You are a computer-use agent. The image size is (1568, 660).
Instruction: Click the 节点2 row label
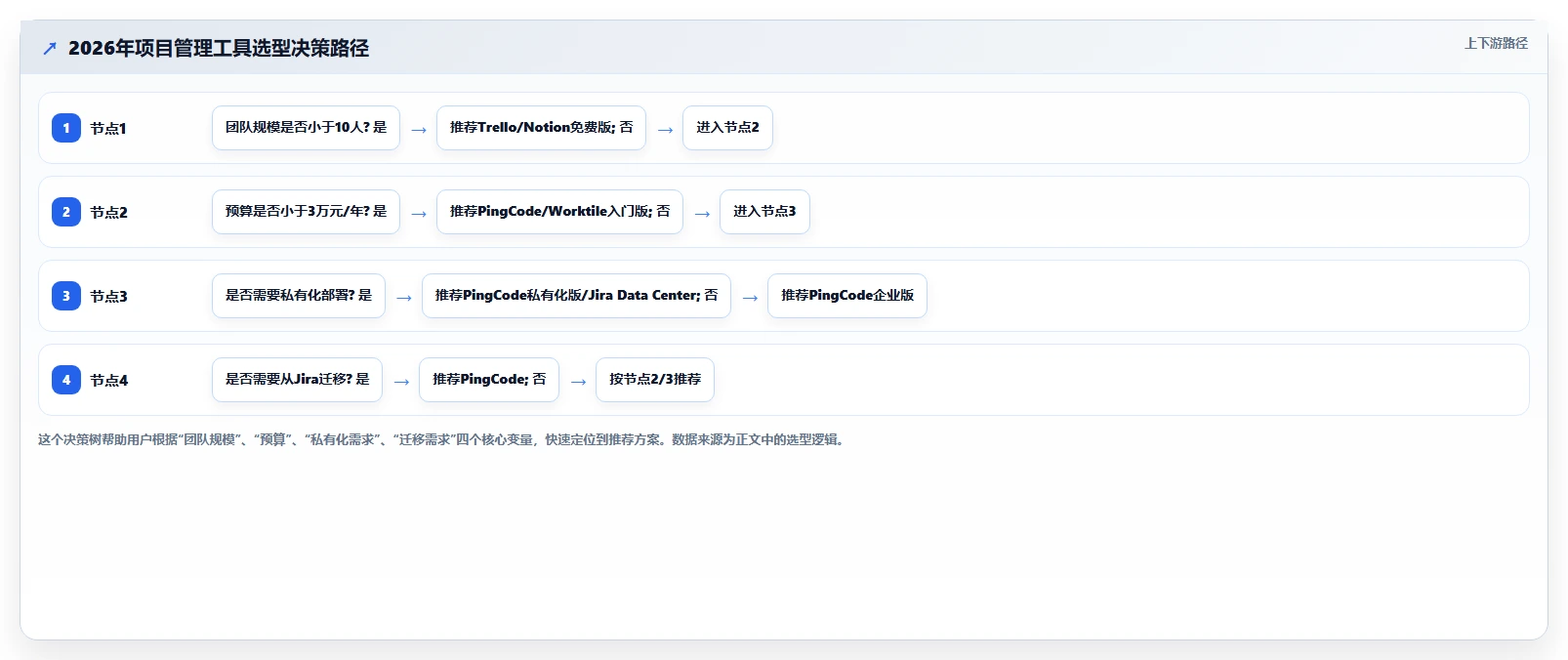point(108,212)
